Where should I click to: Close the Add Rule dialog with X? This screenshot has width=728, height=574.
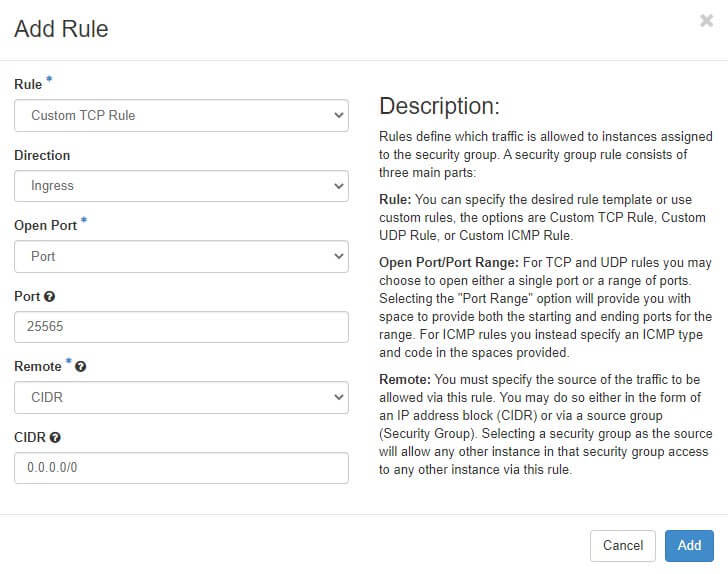[x=706, y=20]
